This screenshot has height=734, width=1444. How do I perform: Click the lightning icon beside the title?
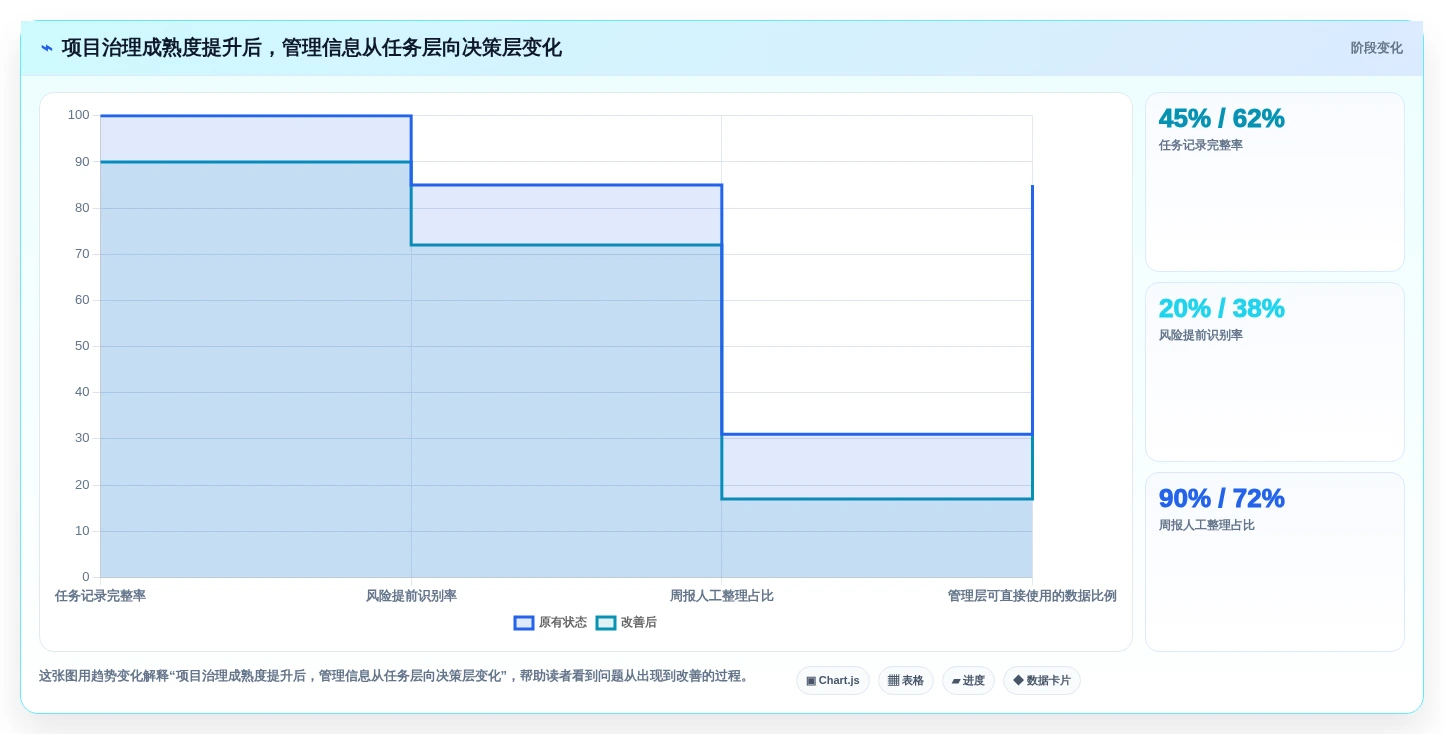coord(47,48)
